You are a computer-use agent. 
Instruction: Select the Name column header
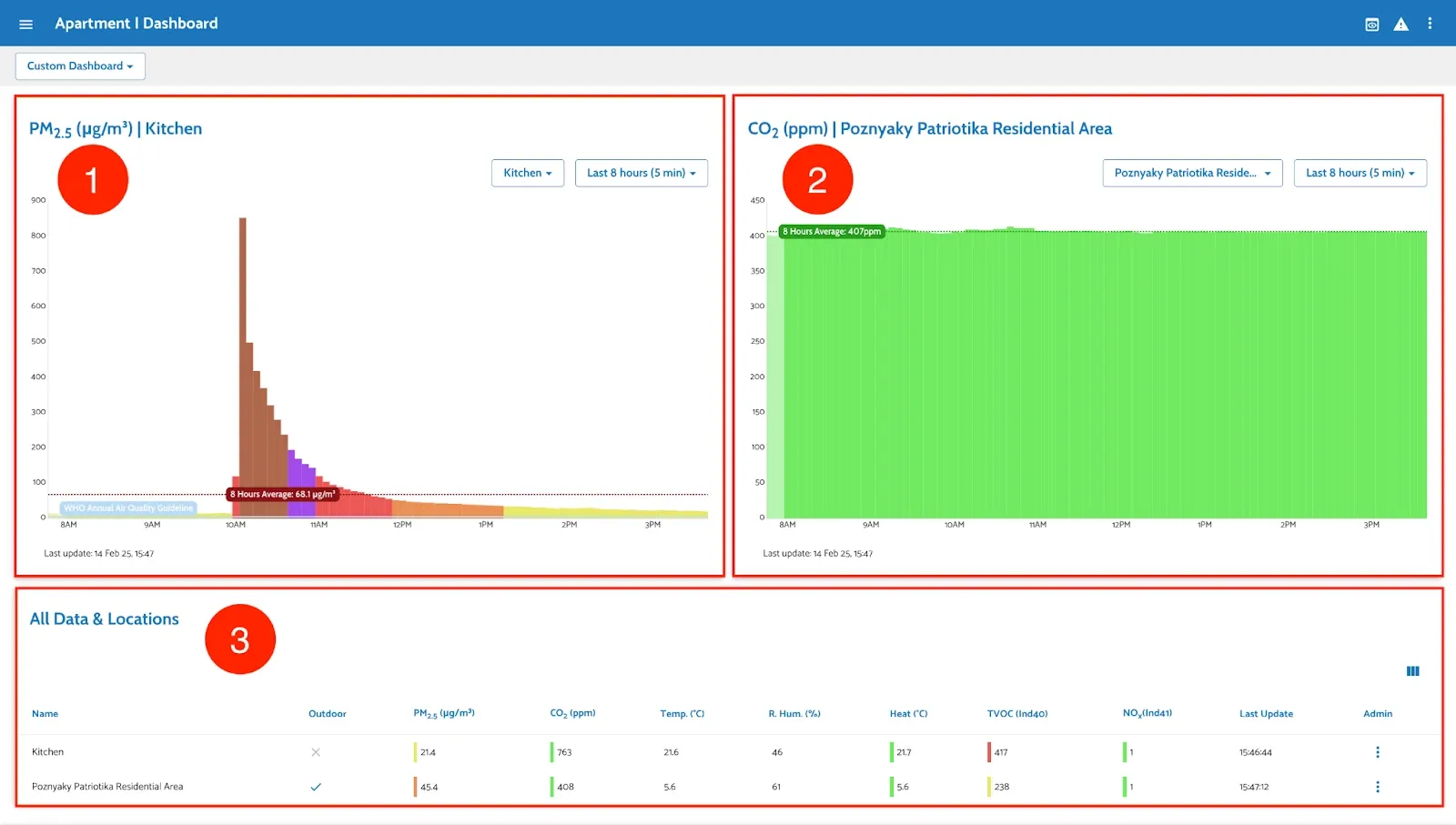(45, 713)
